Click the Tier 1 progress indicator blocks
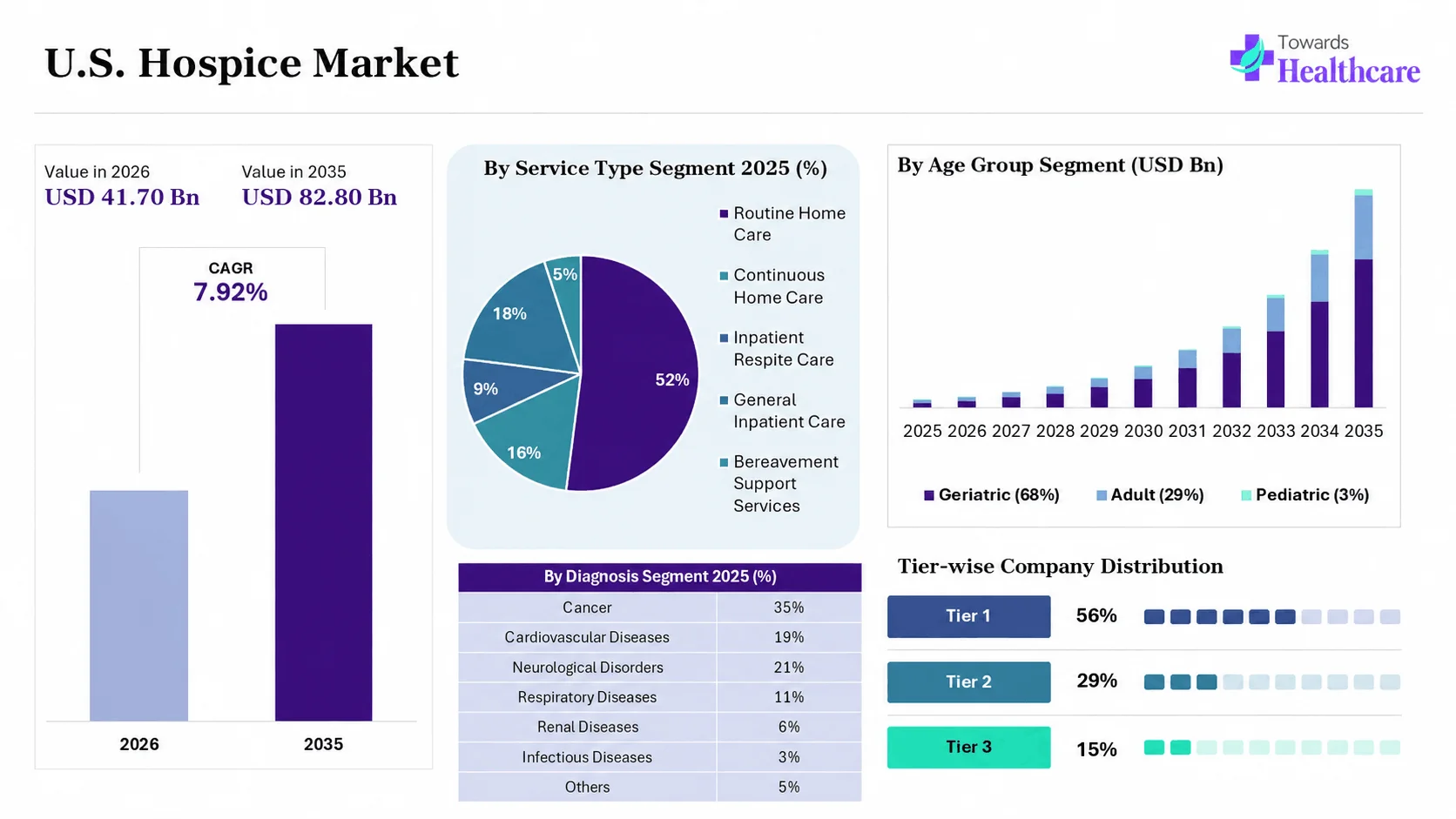1456x819 pixels. [x=1272, y=617]
